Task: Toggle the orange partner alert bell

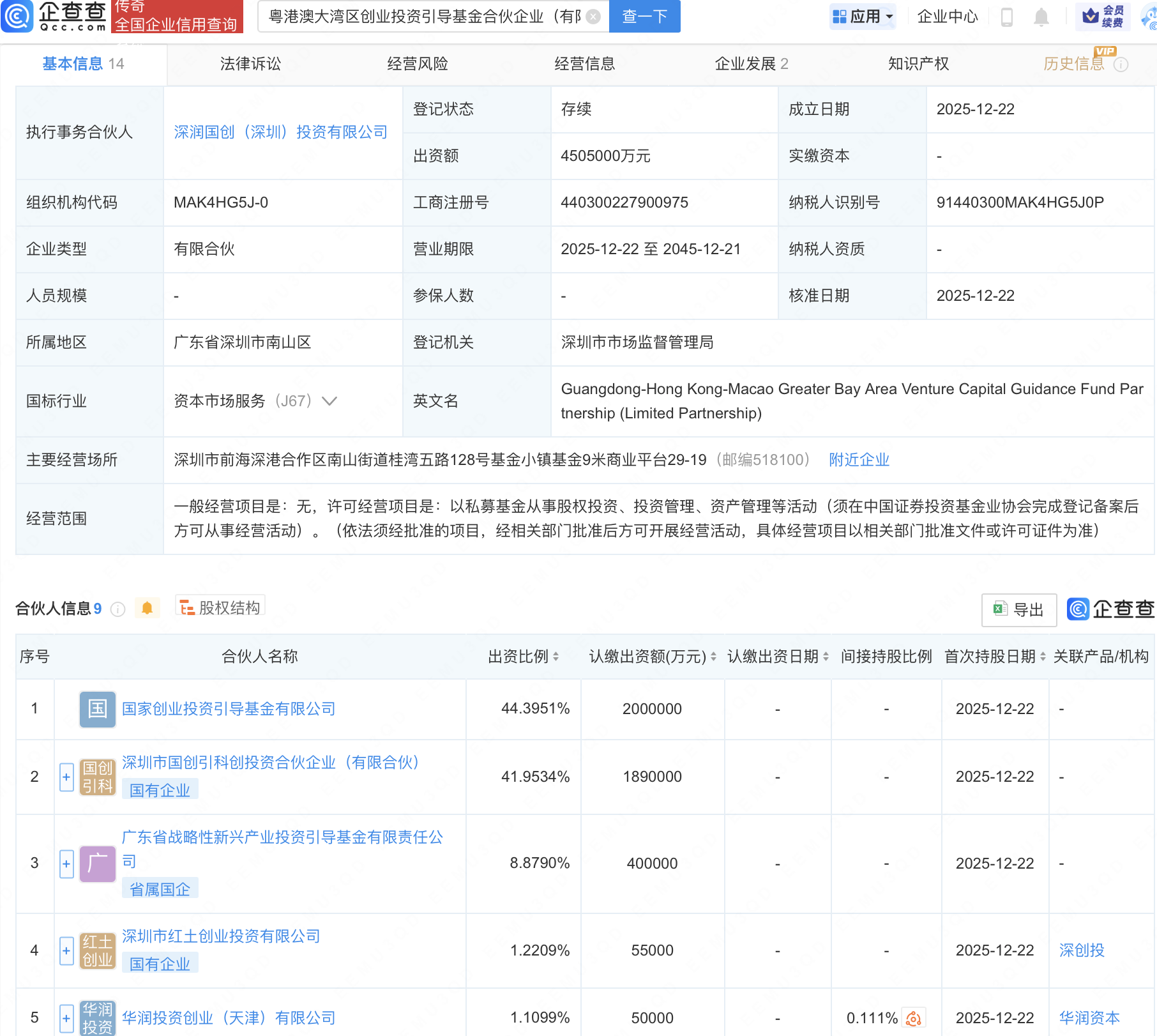Action: pyautogui.click(x=147, y=608)
